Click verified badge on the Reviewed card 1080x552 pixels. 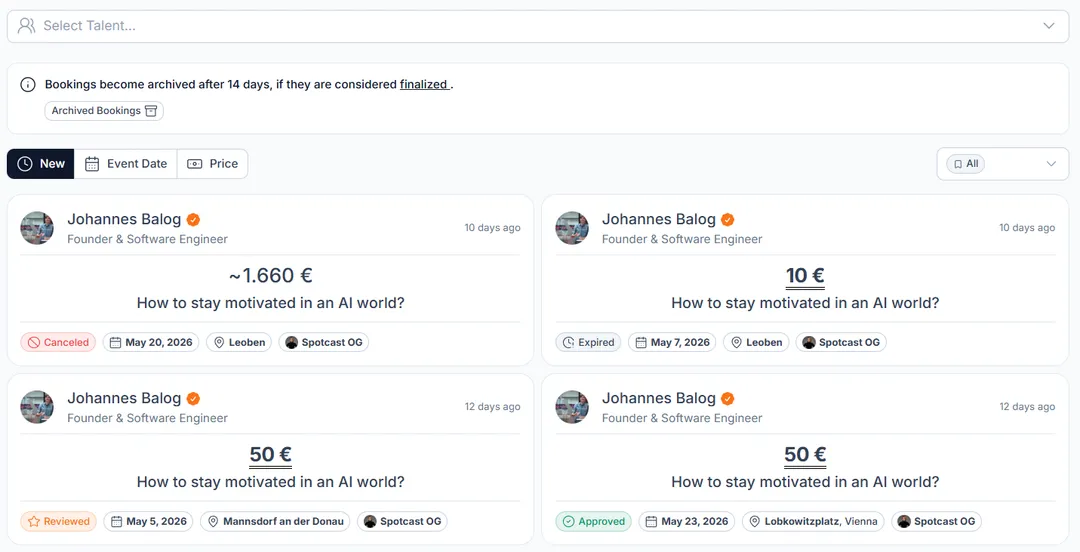click(194, 399)
